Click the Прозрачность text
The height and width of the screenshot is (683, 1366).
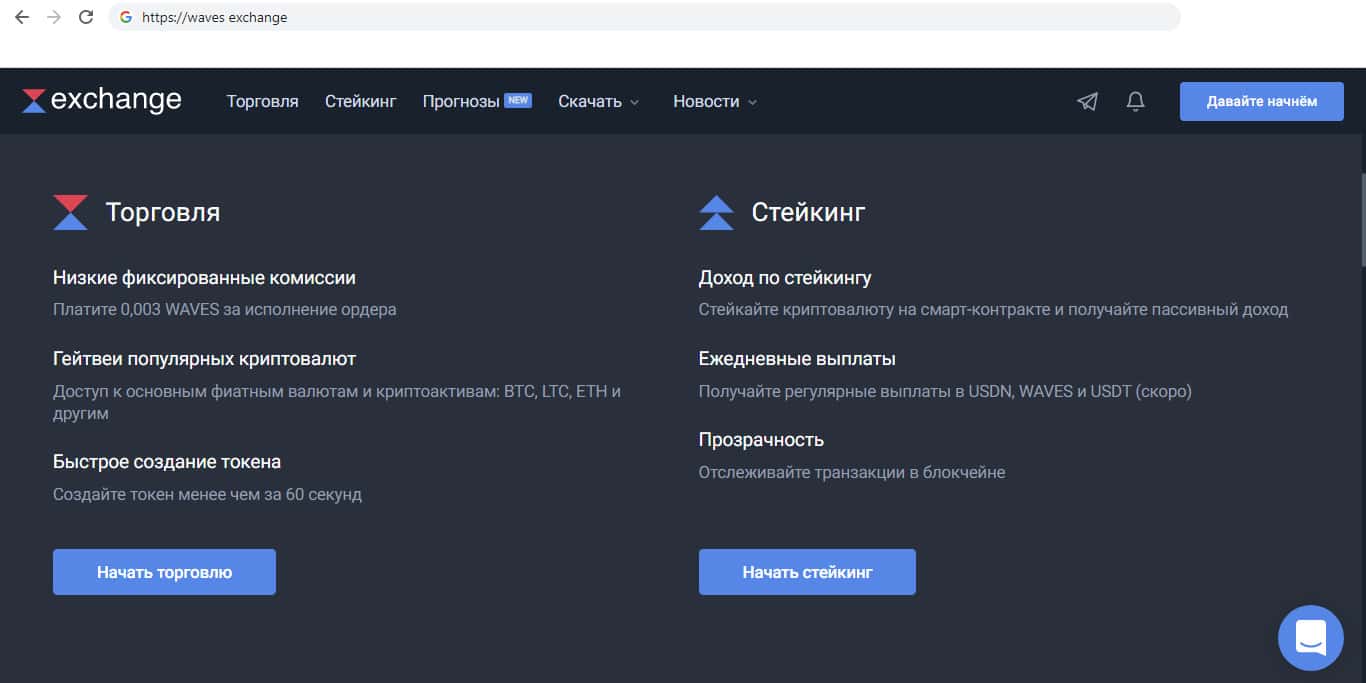[x=761, y=440]
